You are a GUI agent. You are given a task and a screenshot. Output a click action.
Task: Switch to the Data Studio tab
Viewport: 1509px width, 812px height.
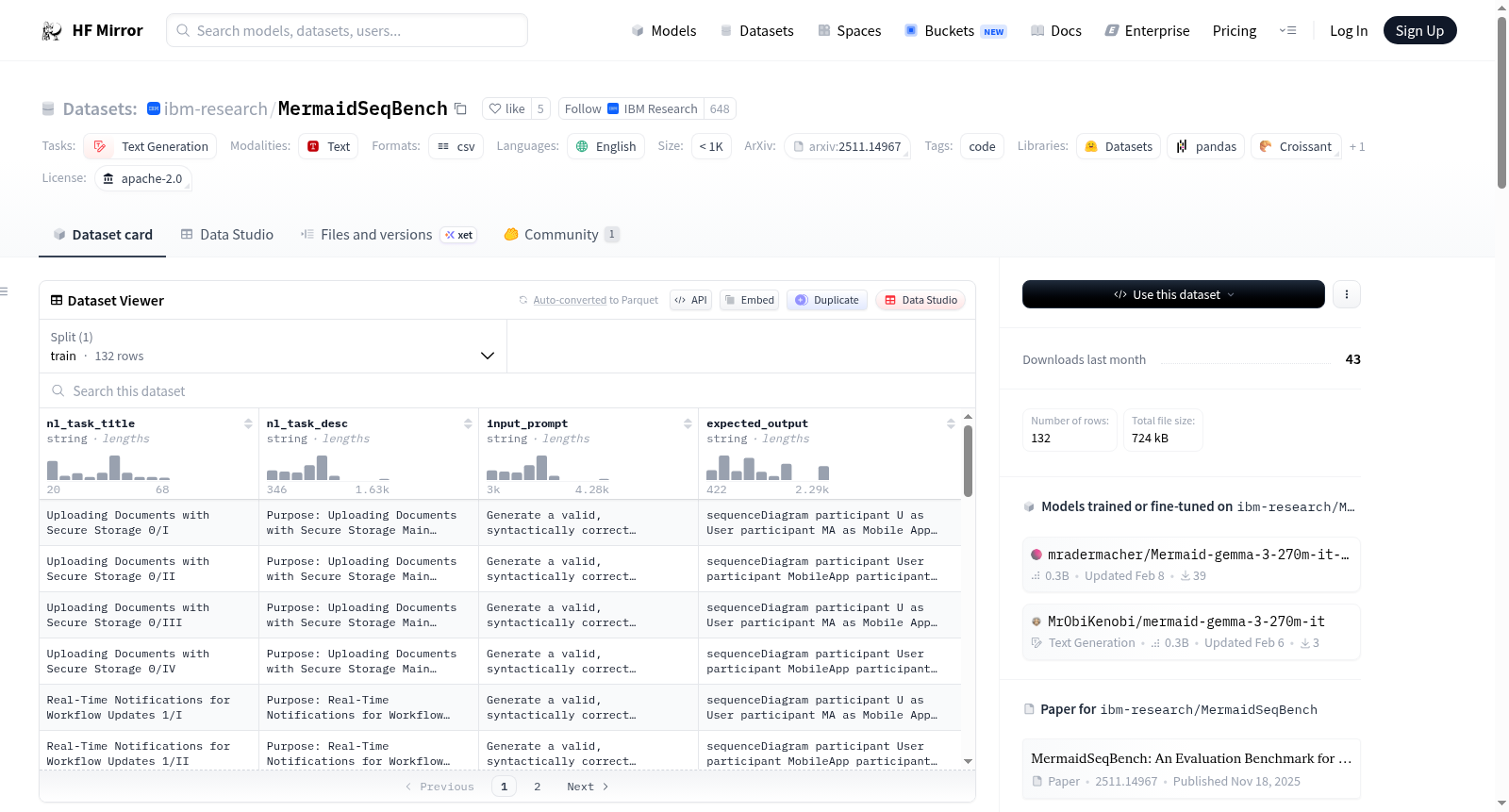pos(227,235)
